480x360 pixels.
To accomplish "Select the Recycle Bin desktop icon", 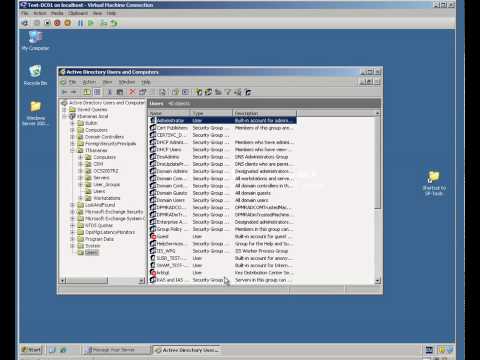I will pyautogui.click(x=35, y=75).
